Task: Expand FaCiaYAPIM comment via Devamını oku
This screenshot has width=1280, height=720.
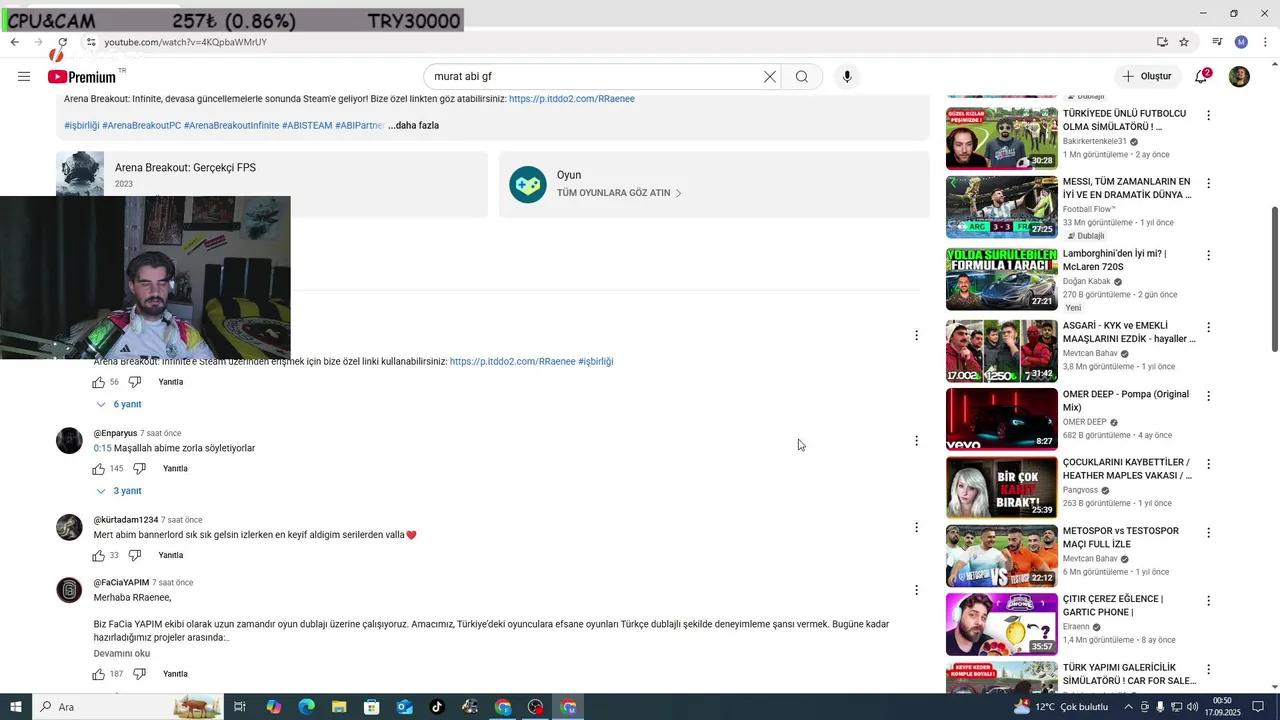Action: [122, 653]
